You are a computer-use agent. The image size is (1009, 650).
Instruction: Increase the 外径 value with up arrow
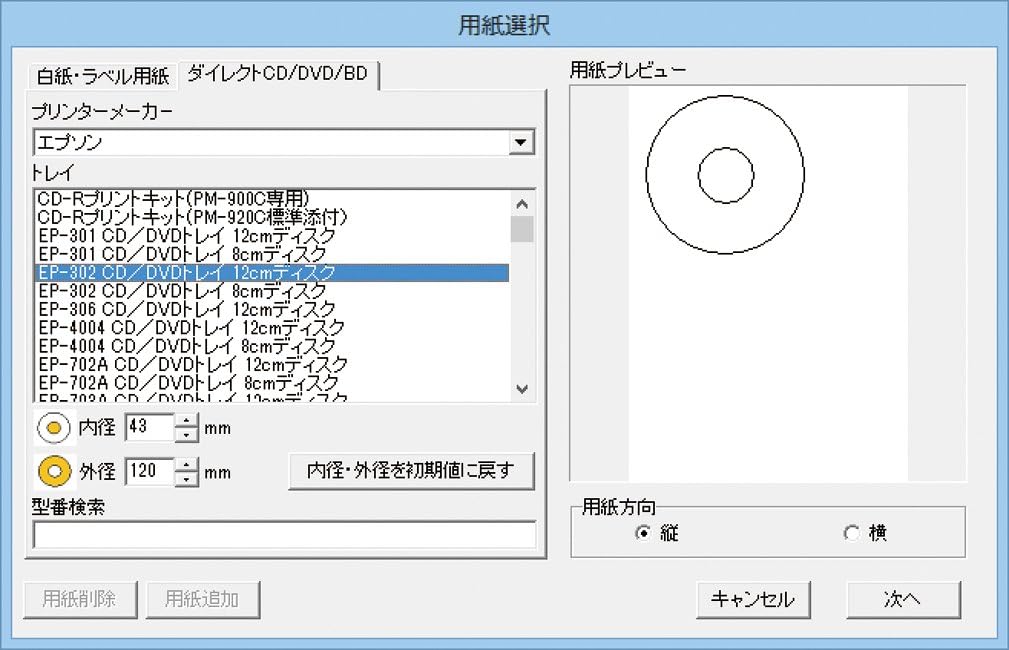coord(187,463)
